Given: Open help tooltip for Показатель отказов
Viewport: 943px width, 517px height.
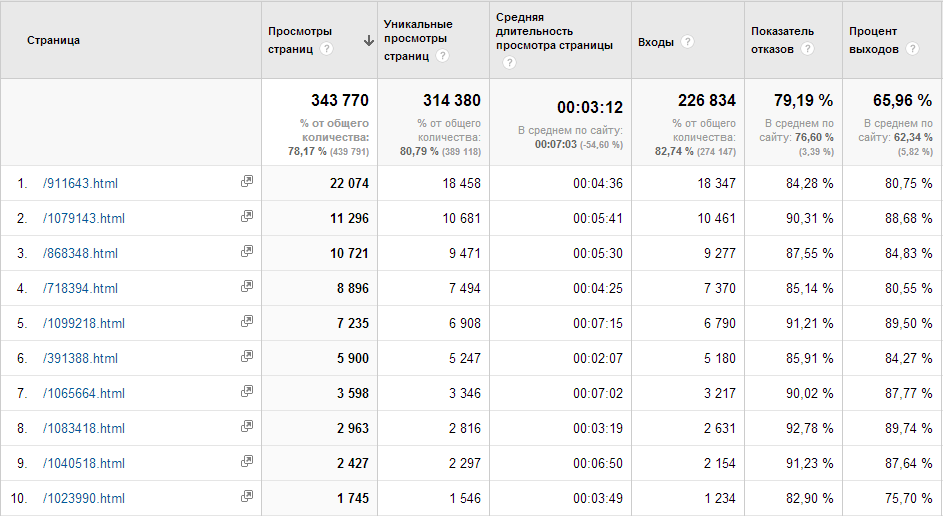Looking at the screenshot, I should [807, 49].
